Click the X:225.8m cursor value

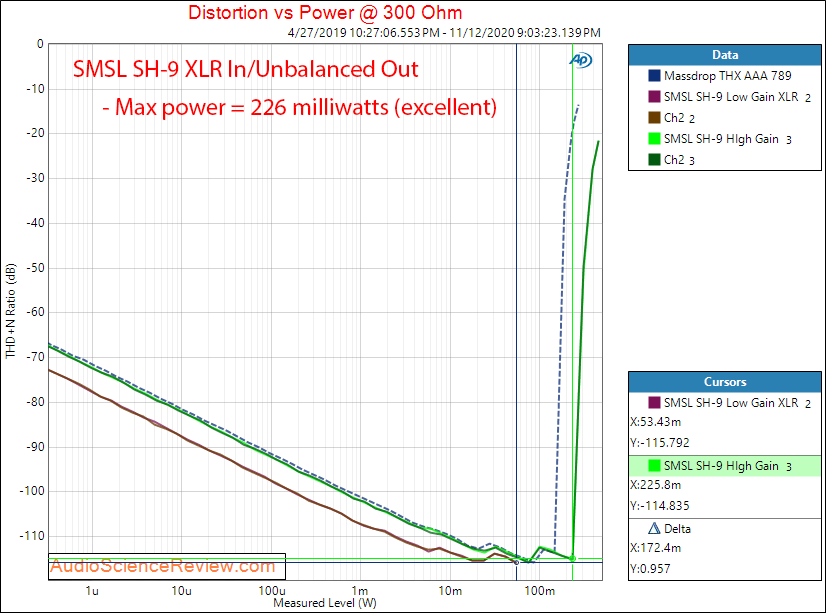point(655,485)
